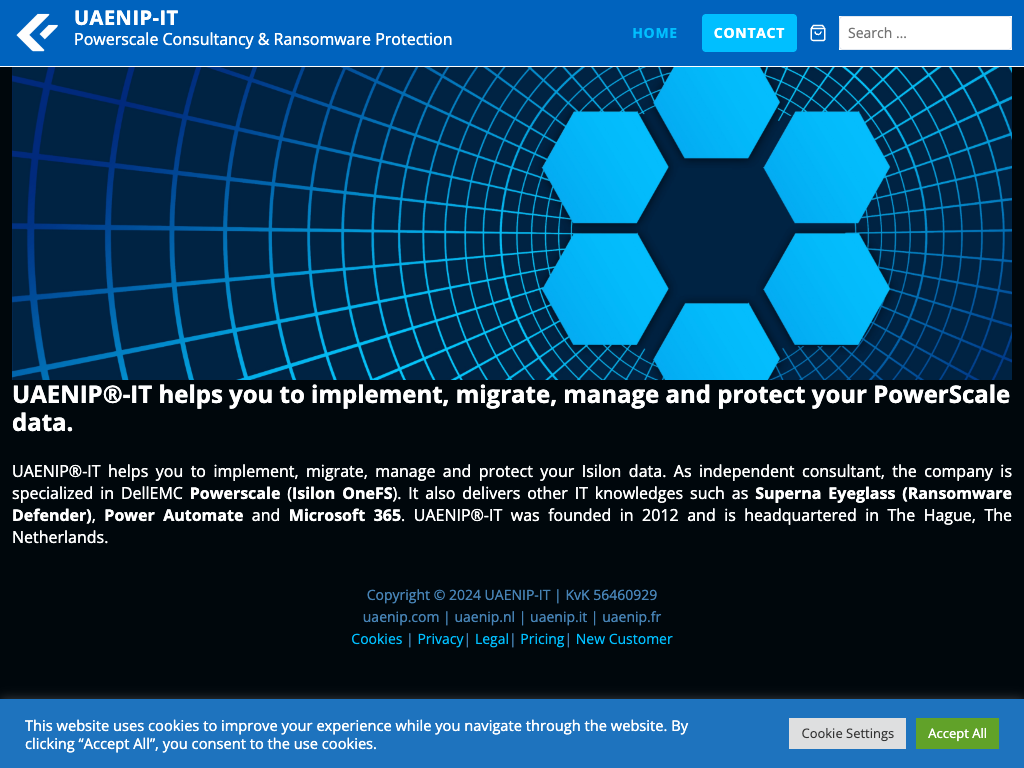Click the UAENIP-IT site title
This screenshot has height=768, width=1024.
click(126, 18)
